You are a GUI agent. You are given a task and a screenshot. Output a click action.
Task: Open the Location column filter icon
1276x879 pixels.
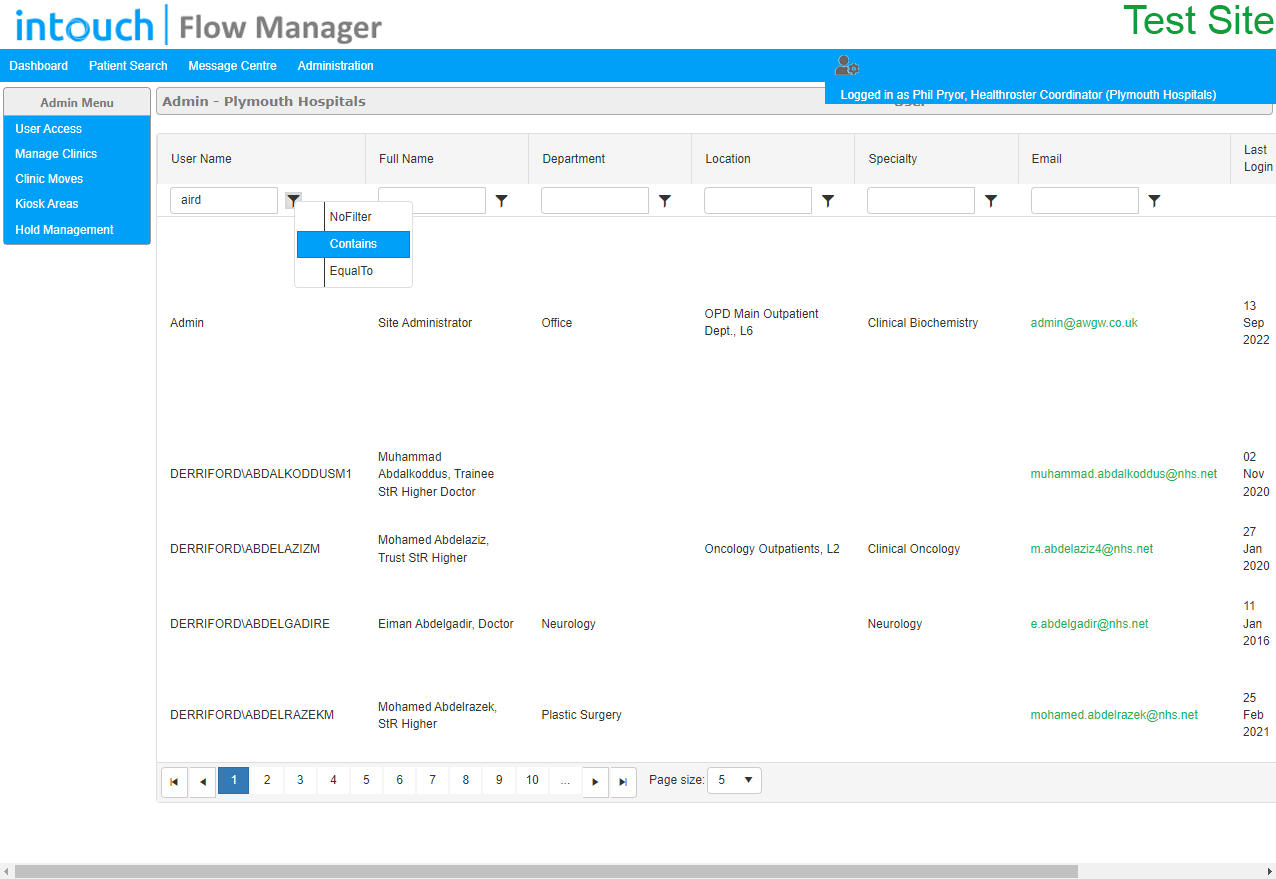point(827,201)
